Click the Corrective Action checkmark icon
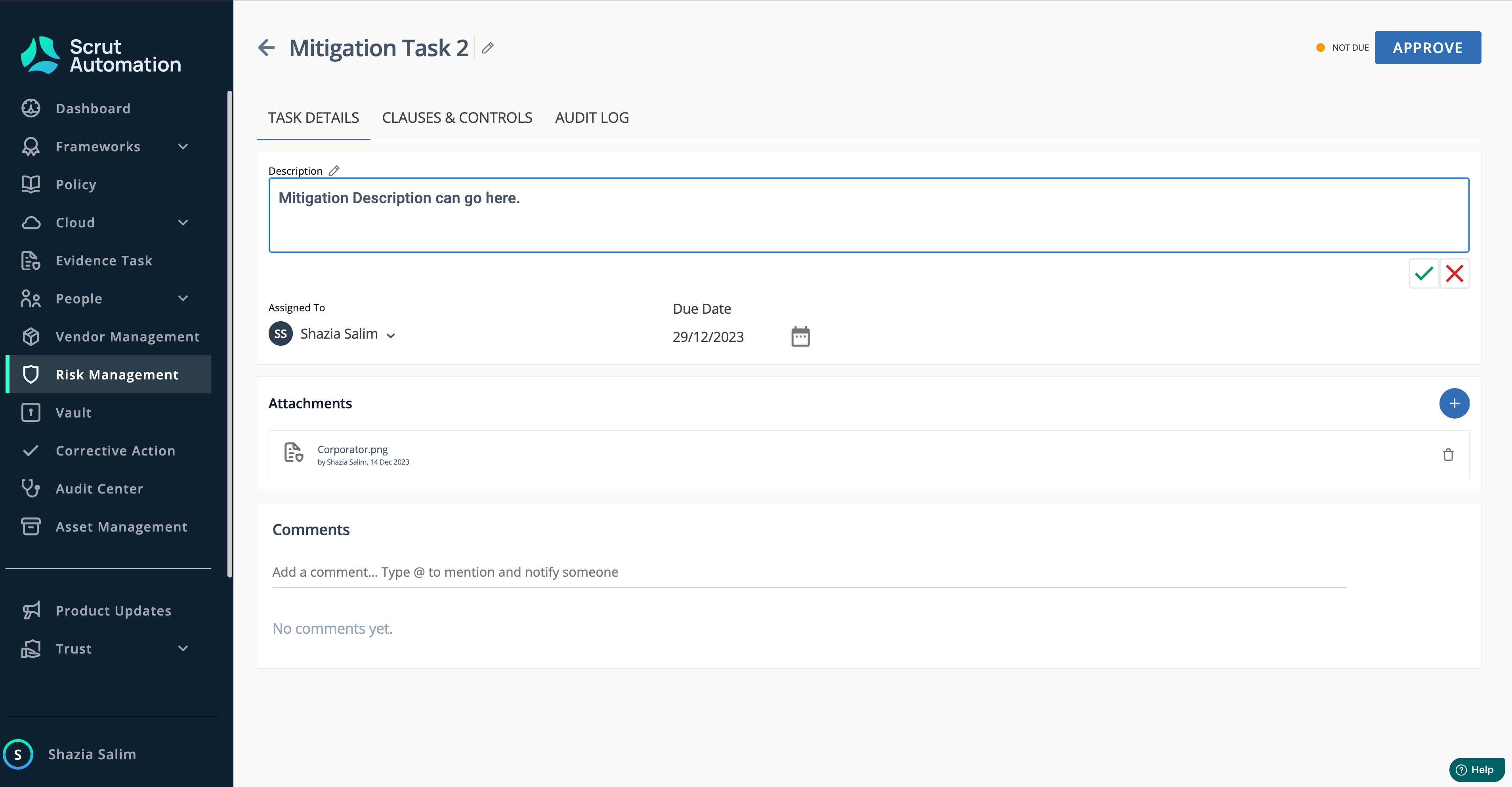The height and width of the screenshot is (787, 1512). 31,451
